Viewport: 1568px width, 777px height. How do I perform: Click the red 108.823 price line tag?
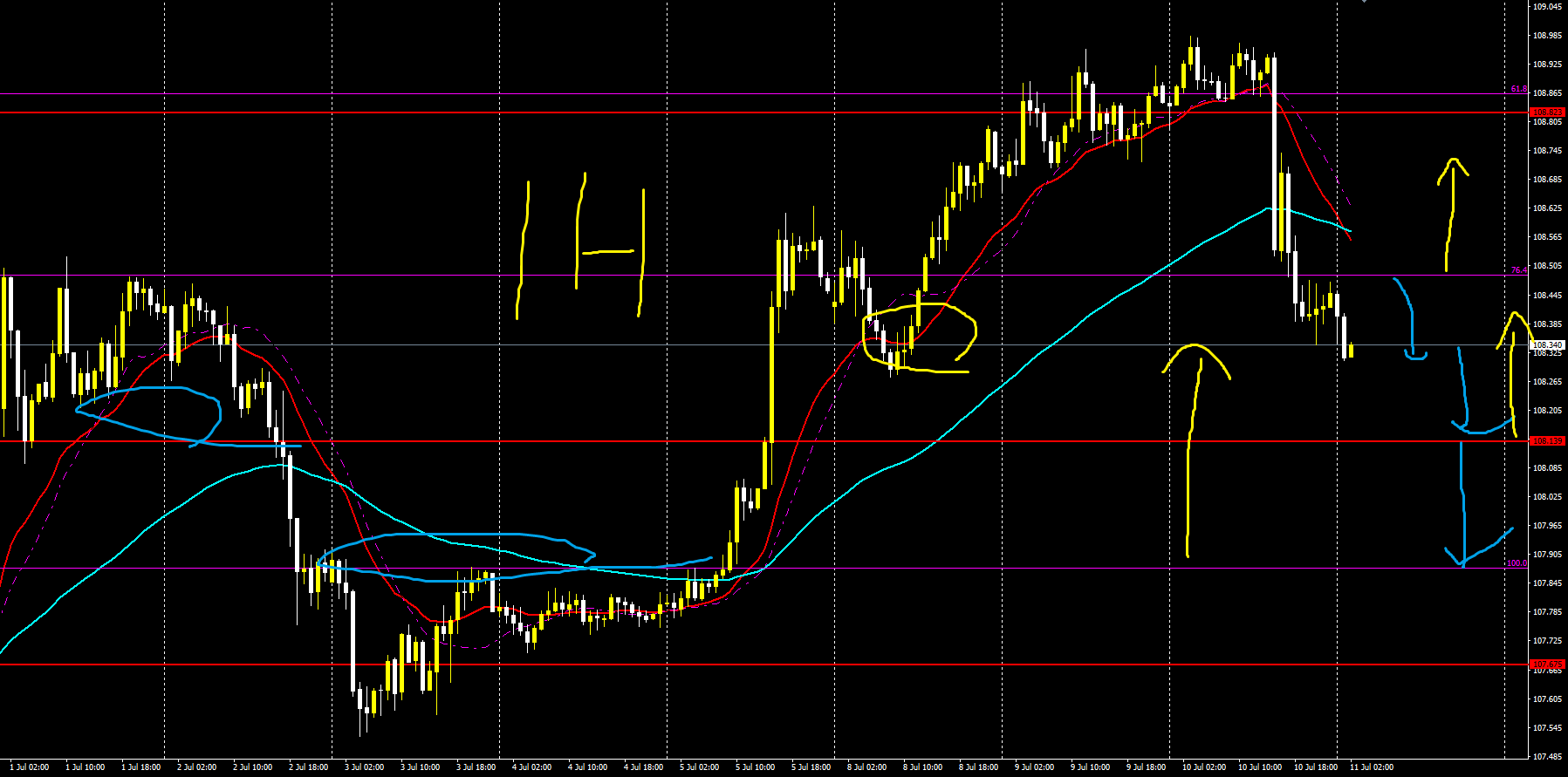(x=1548, y=112)
